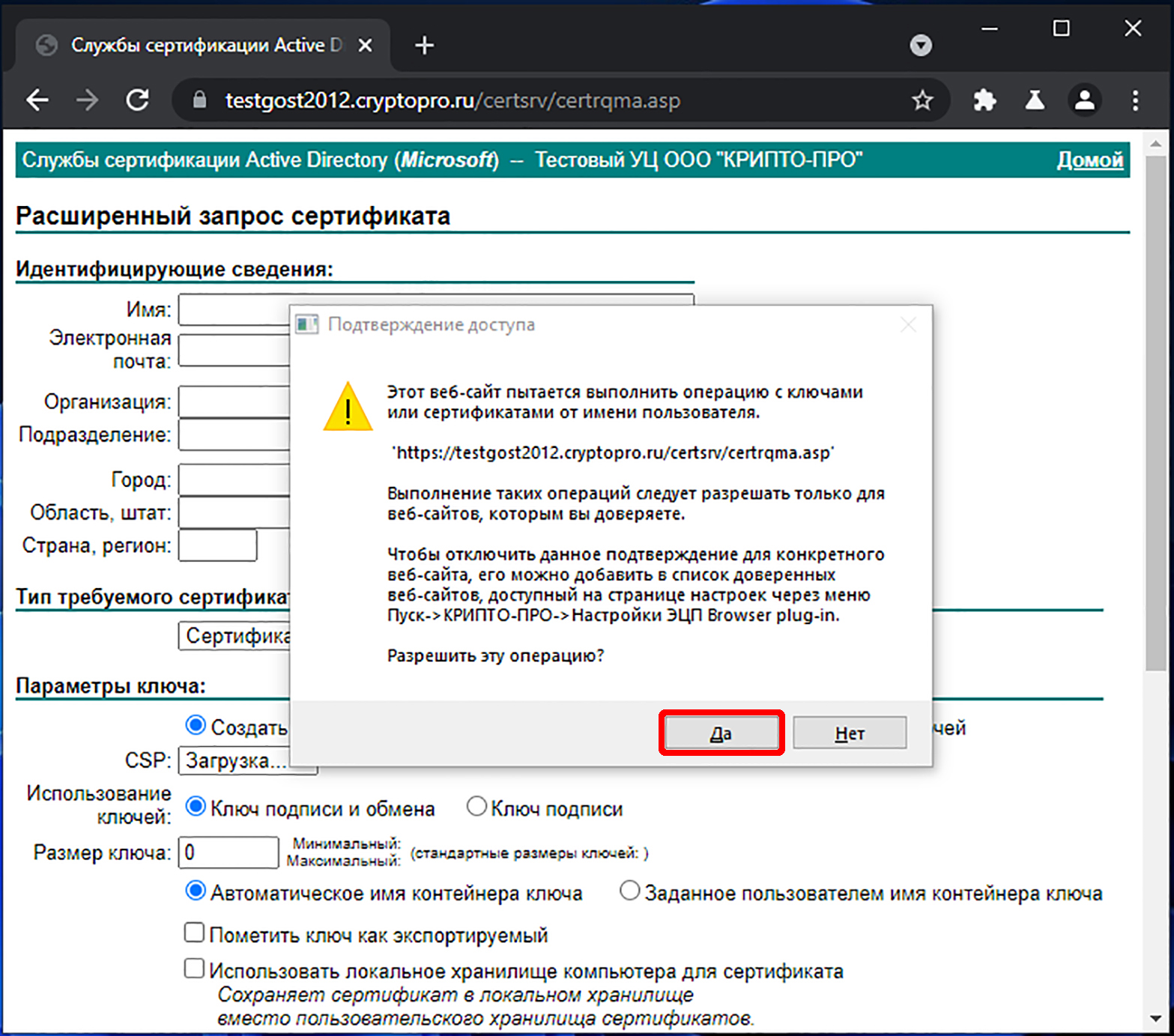Select 'Автоматическое имя контейнера ключа' radio
This screenshot has height=1036, width=1174.
coord(196,891)
